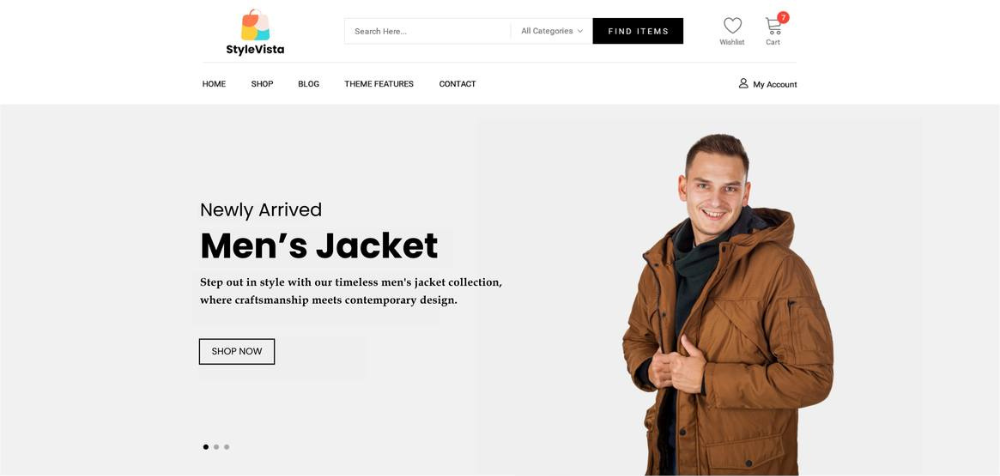The height and width of the screenshot is (476, 1000).
Task: Click the SHOP NOW button
Action: [237, 352]
